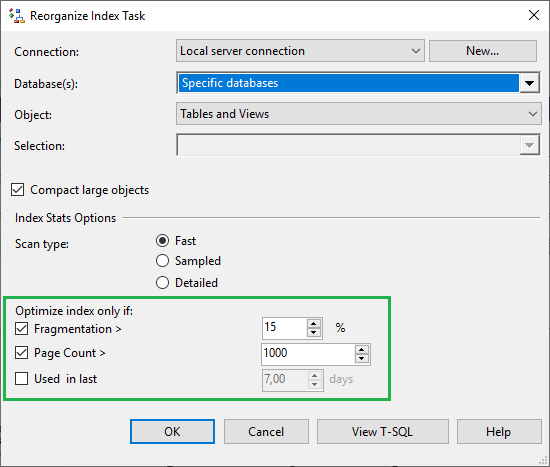Click the Optimize index only if label

[x=74, y=311]
